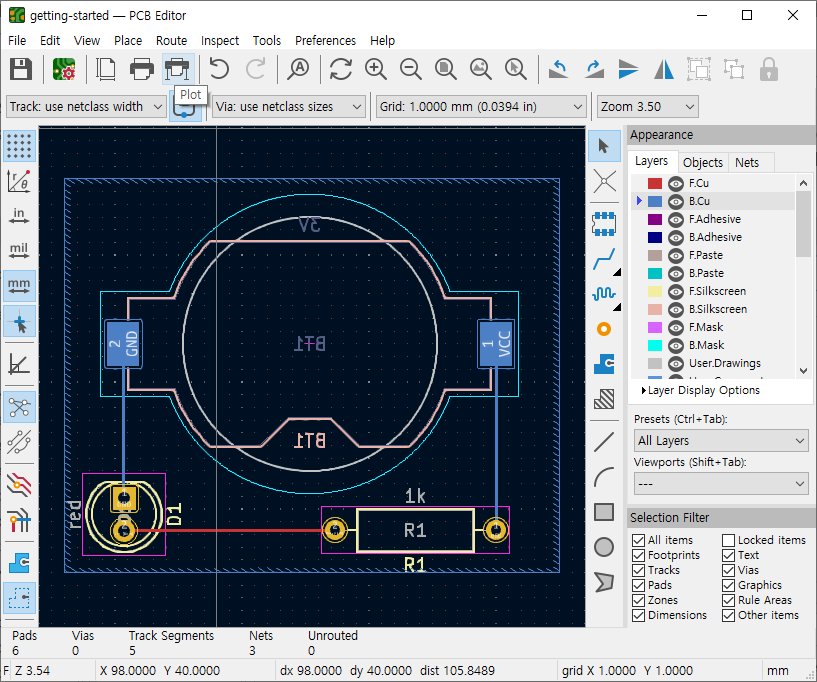The width and height of the screenshot is (817, 682).
Task: Click the Zoom in icon
Action: tap(376, 69)
